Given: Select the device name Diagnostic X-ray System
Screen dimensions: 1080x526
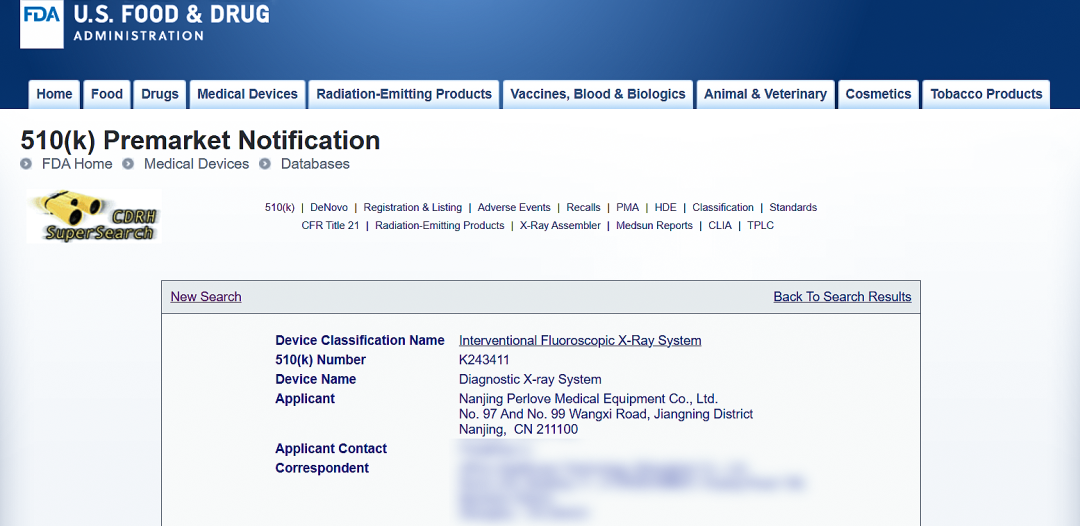Looking at the screenshot, I should click(530, 379).
